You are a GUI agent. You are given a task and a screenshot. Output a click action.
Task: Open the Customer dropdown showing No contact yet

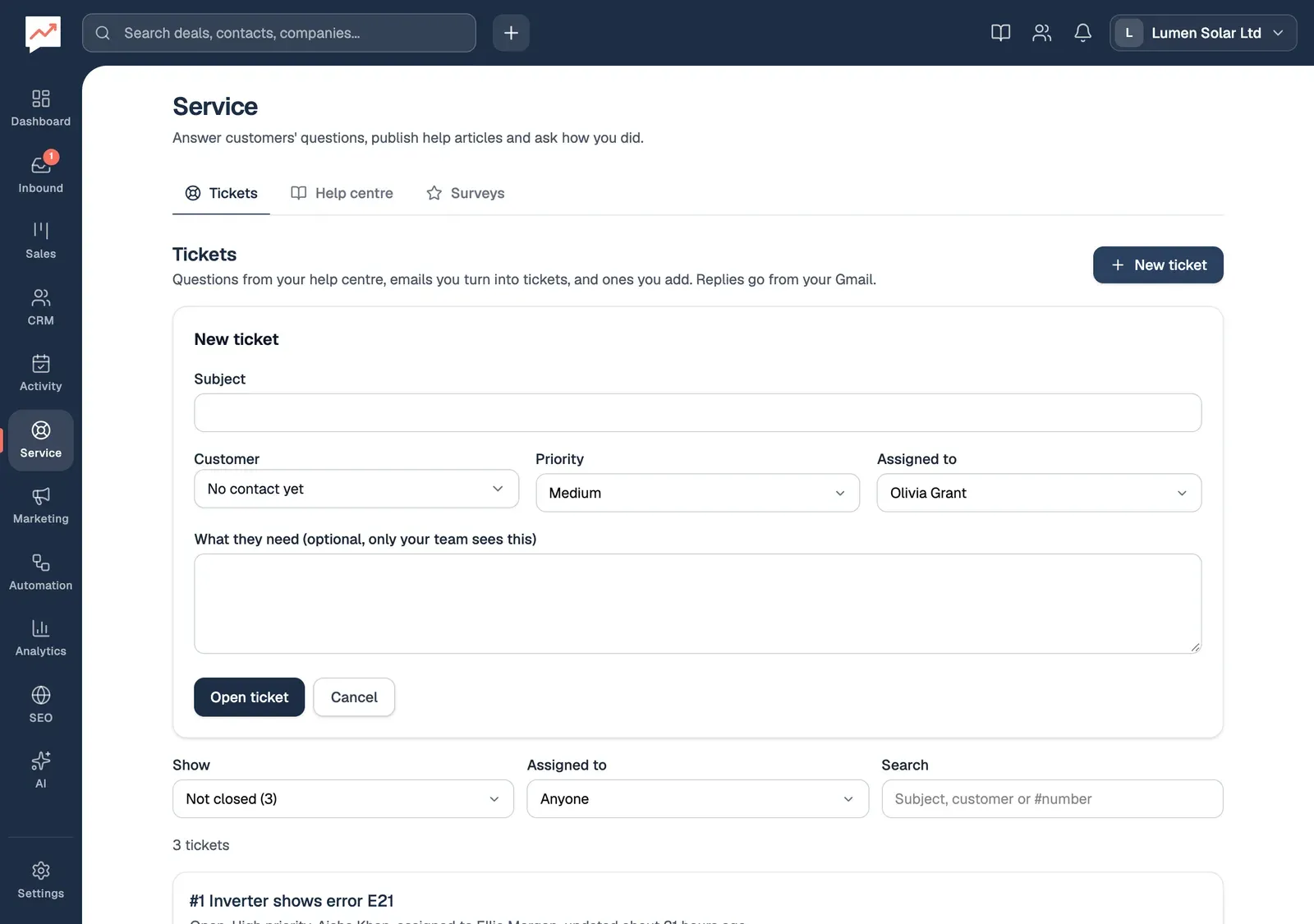click(x=356, y=489)
